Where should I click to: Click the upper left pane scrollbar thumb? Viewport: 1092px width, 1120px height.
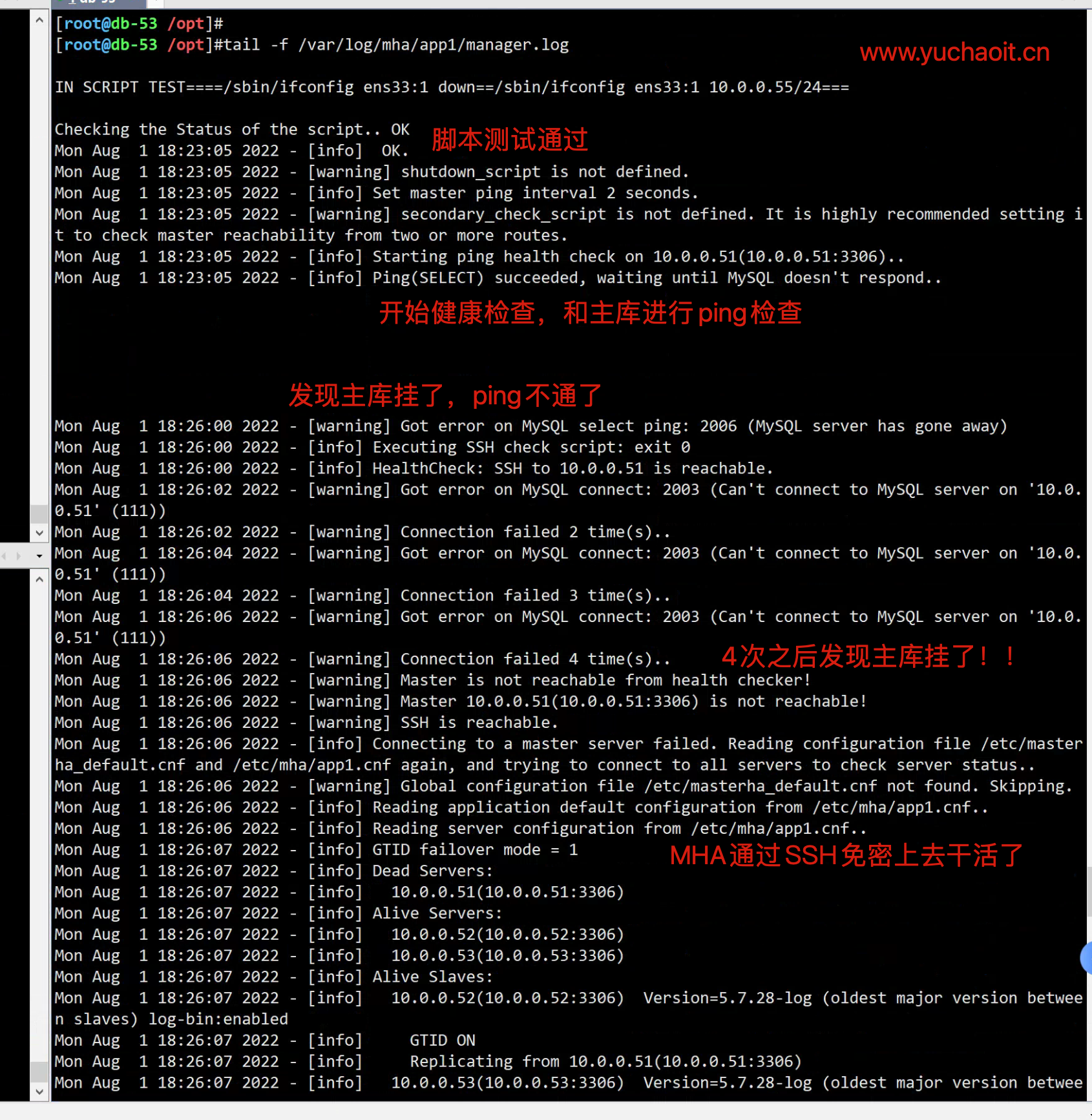point(39,513)
